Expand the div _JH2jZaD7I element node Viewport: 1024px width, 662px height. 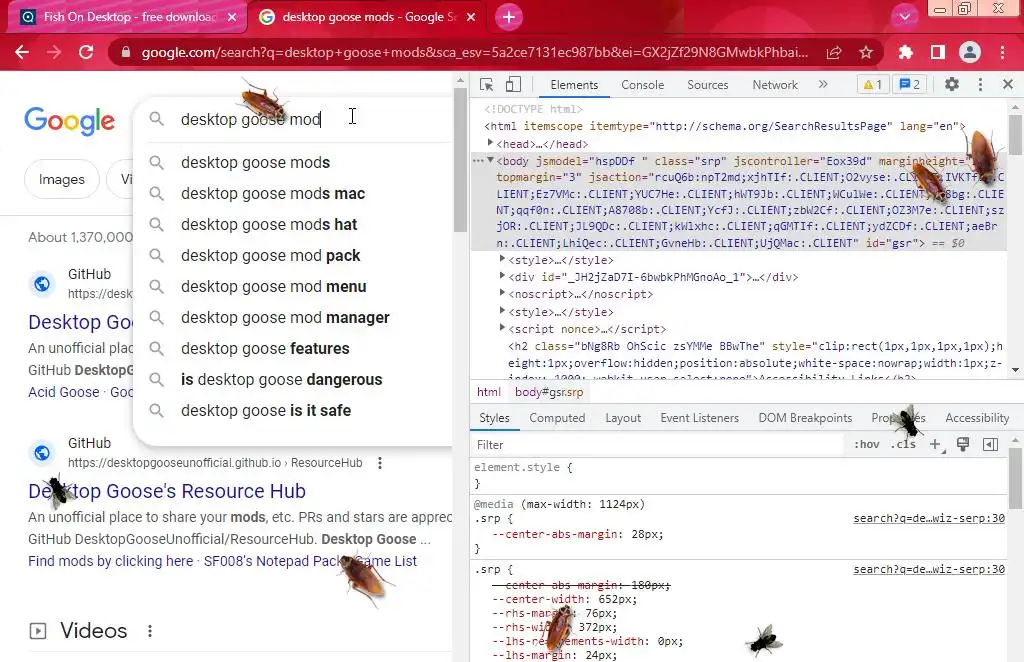(502, 276)
